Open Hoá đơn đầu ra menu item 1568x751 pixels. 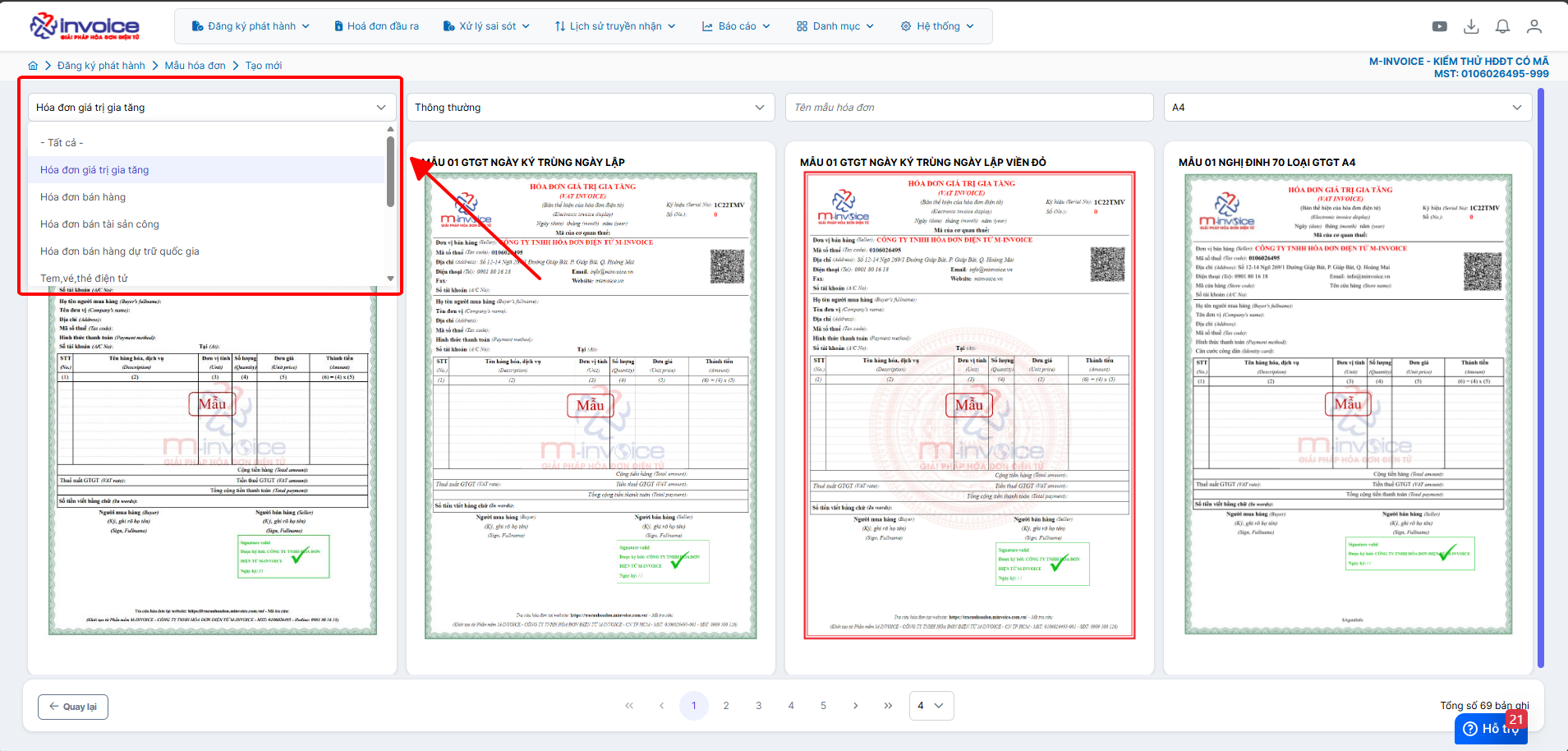coord(376,26)
